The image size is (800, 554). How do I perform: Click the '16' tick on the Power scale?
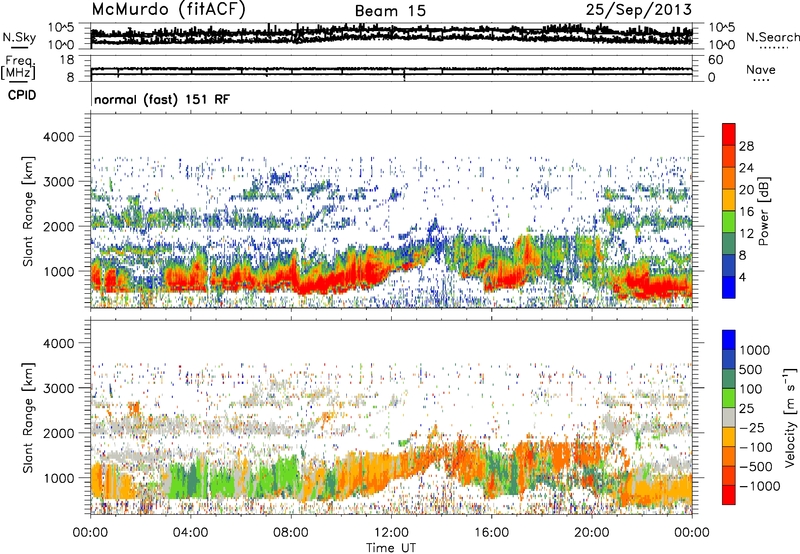tap(746, 212)
